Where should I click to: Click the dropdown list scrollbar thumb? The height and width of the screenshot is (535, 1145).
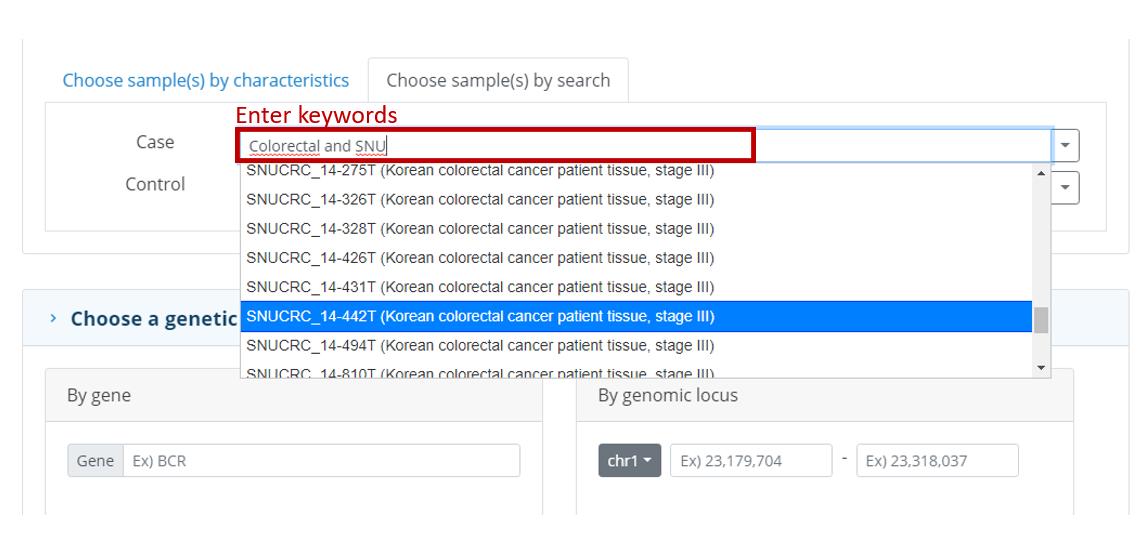(1041, 320)
